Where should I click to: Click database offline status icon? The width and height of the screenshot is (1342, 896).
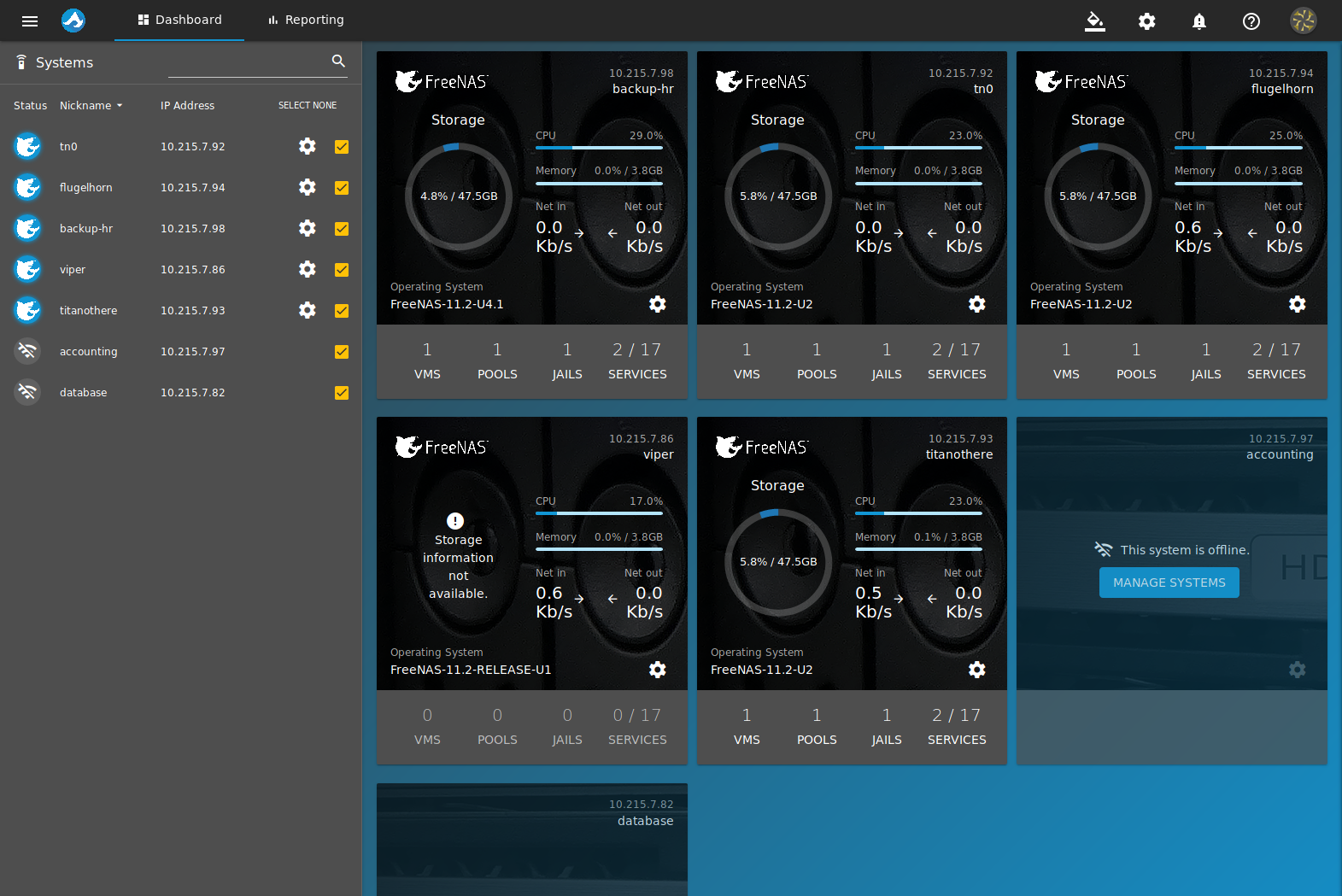(27, 392)
